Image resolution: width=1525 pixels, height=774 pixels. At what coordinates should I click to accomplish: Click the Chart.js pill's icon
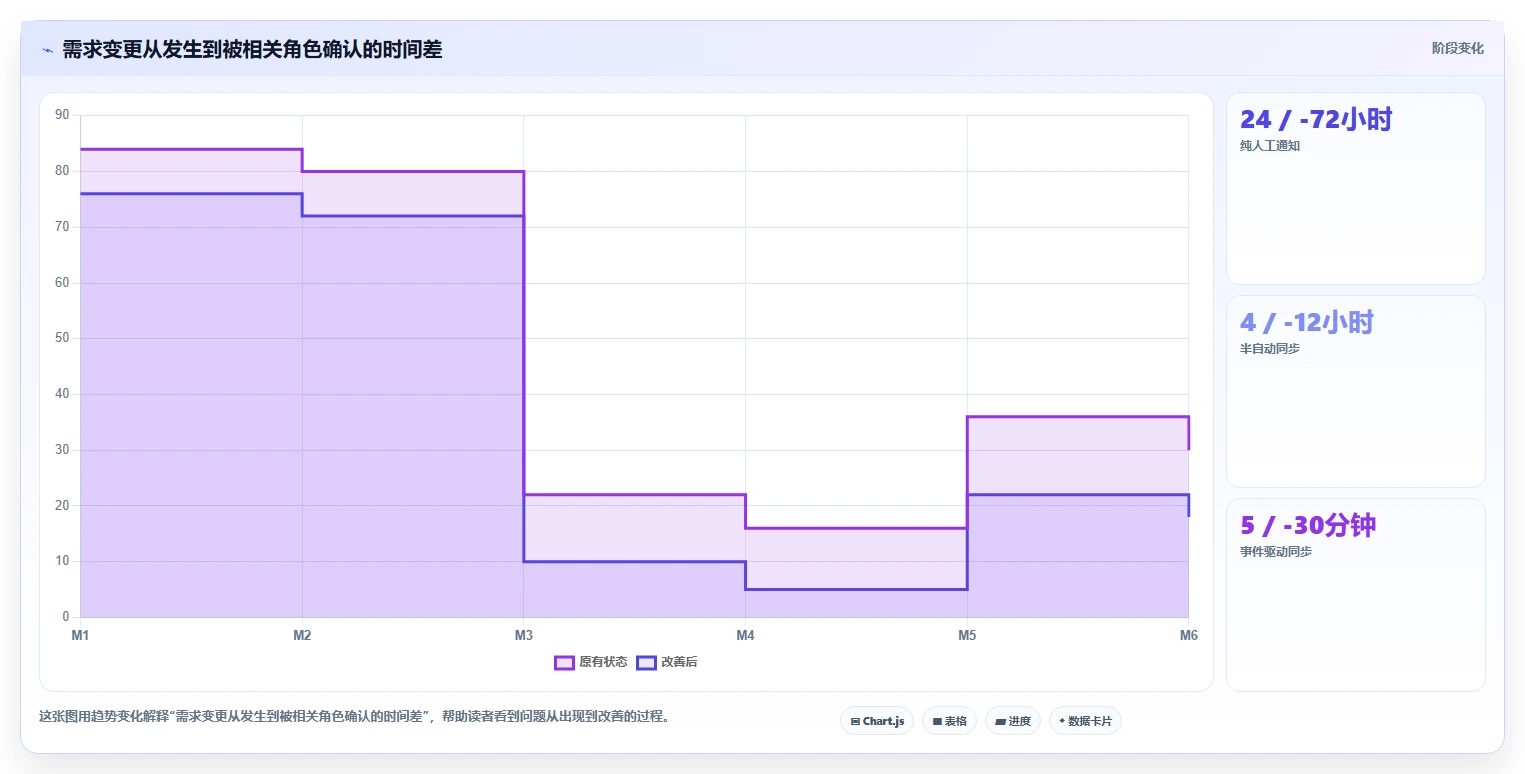pyautogui.click(x=855, y=721)
